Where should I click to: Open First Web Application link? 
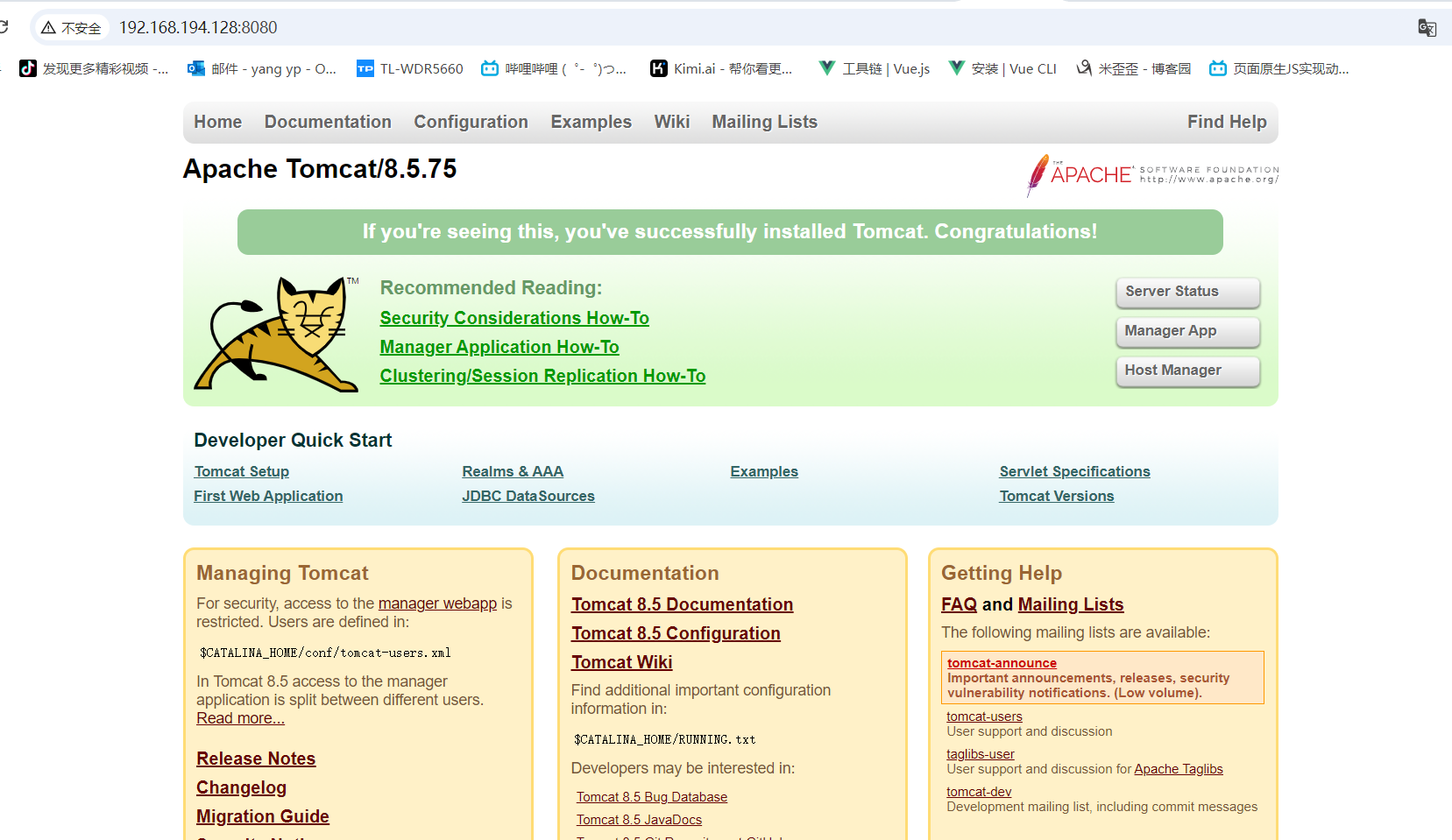(x=268, y=496)
